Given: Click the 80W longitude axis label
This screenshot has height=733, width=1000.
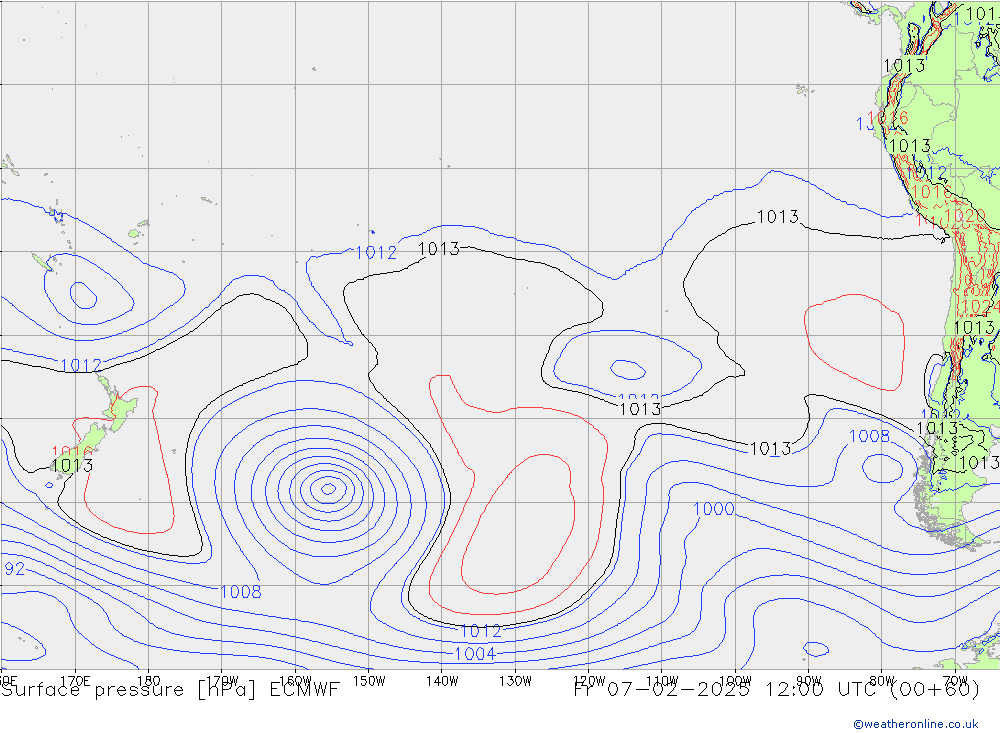Looking at the screenshot, I should point(882,681).
